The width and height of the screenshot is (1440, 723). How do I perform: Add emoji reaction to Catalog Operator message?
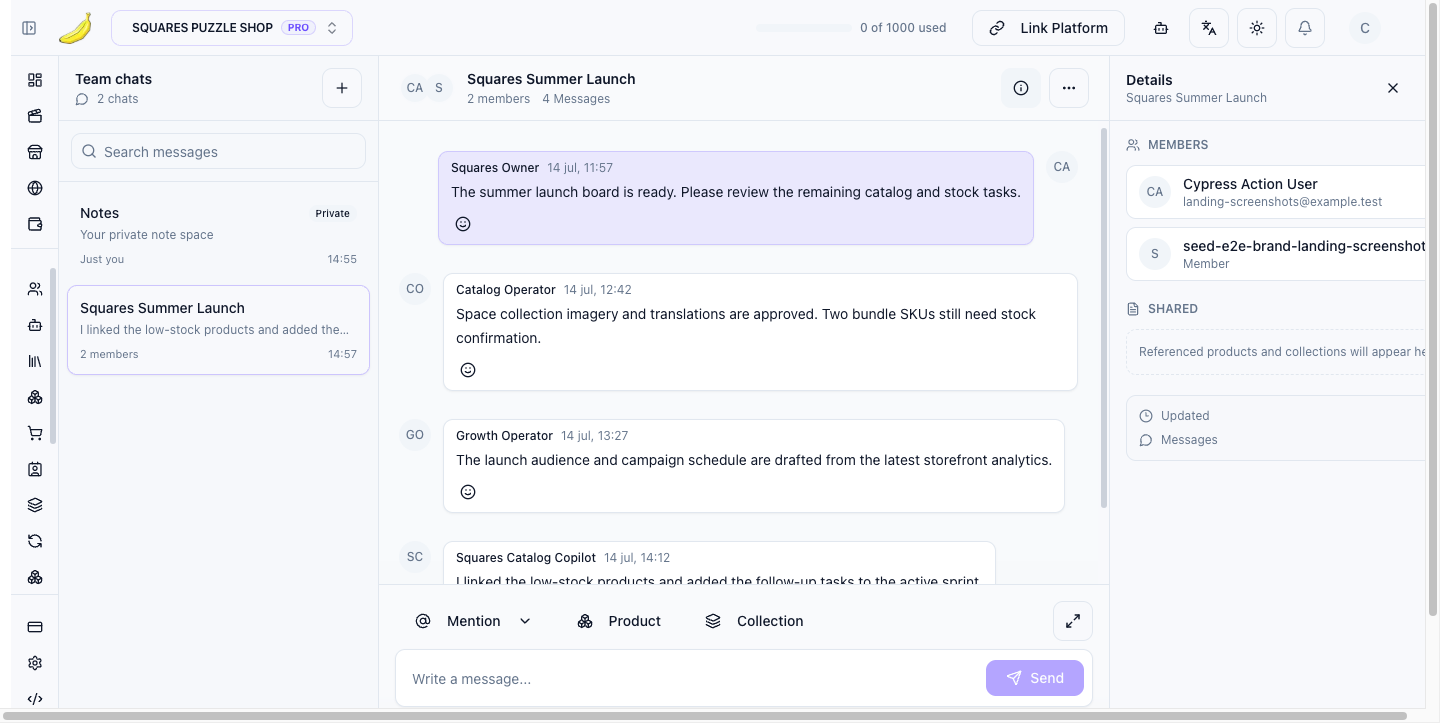(468, 370)
